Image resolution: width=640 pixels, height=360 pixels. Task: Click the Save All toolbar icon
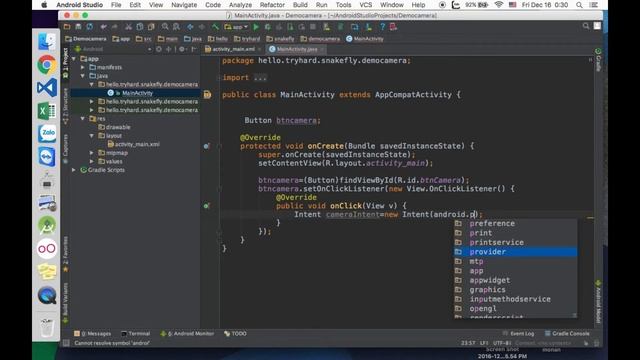pos(78,27)
